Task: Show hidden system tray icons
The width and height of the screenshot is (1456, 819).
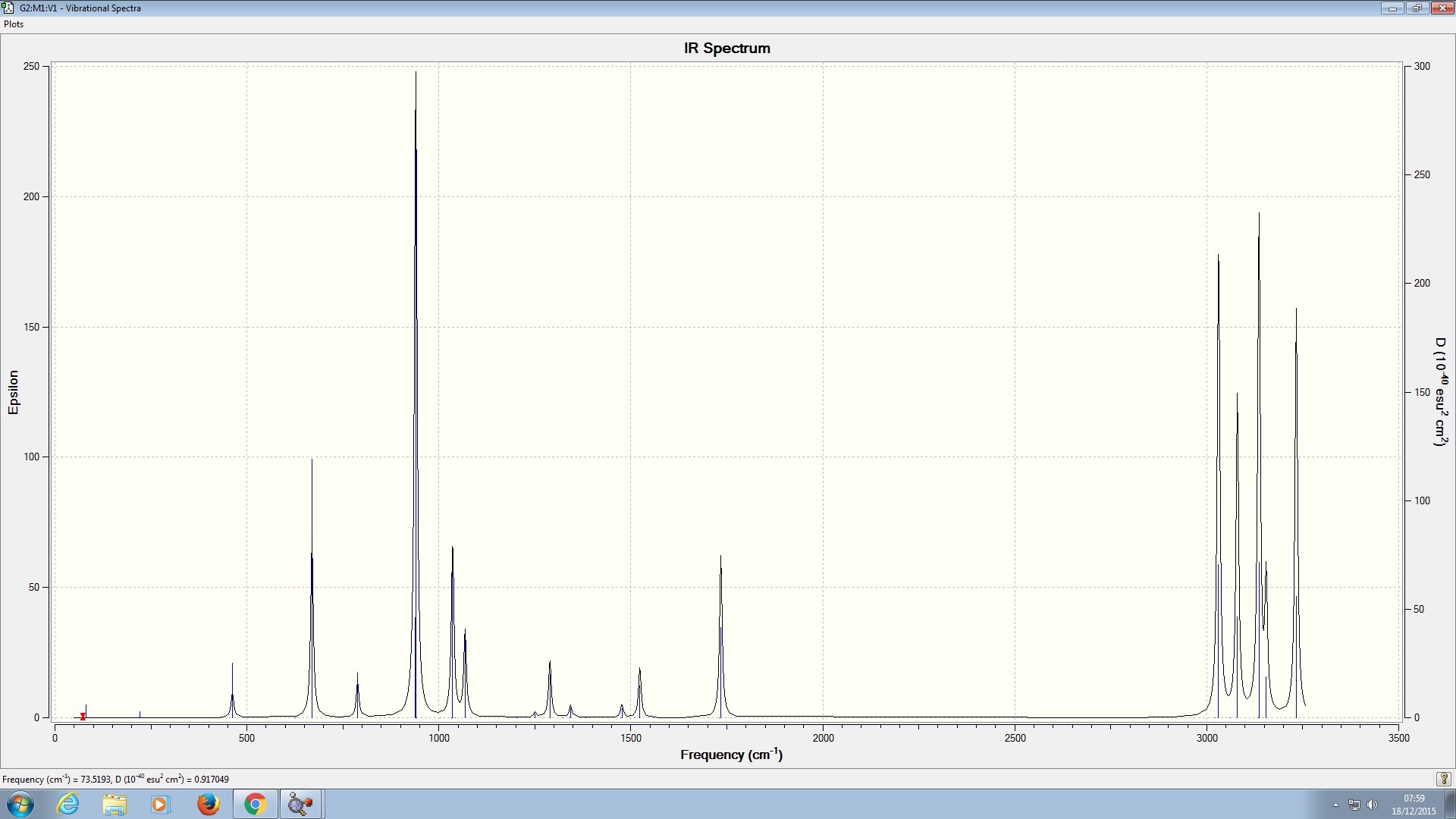Action: pyautogui.click(x=1335, y=805)
